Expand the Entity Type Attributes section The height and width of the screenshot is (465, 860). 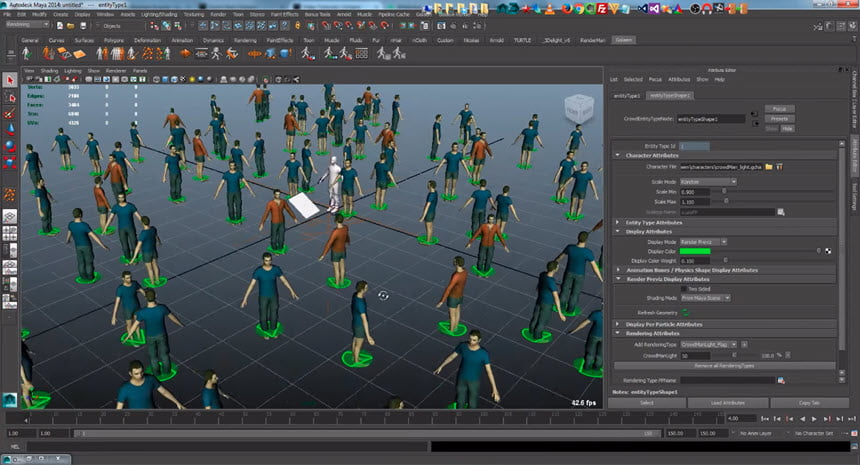click(618, 223)
